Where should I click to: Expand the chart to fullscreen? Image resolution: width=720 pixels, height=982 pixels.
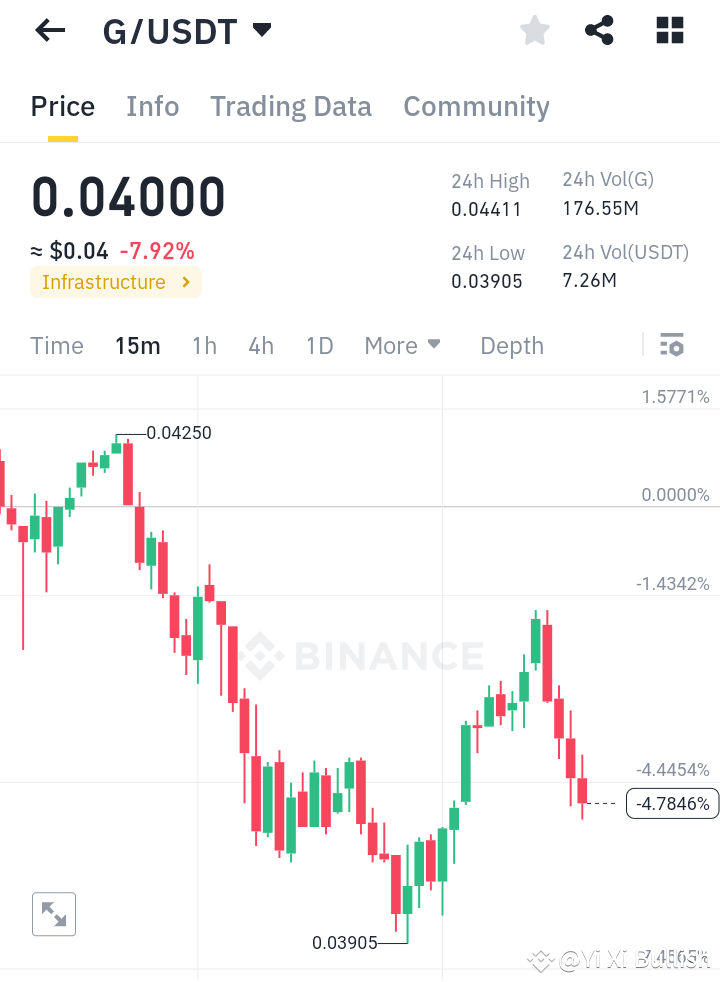click(53, 913)
